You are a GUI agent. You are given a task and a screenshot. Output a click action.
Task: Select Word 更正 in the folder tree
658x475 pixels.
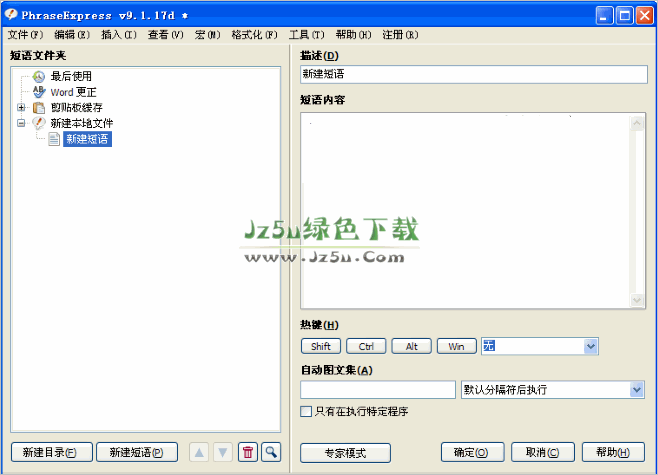point(73,92)
